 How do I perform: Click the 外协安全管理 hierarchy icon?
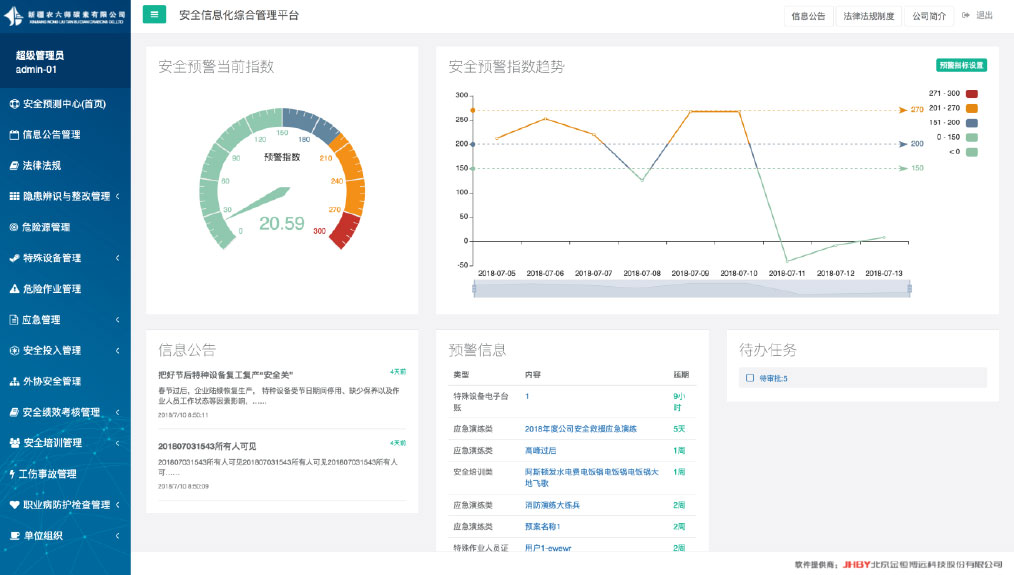[14, 382]
